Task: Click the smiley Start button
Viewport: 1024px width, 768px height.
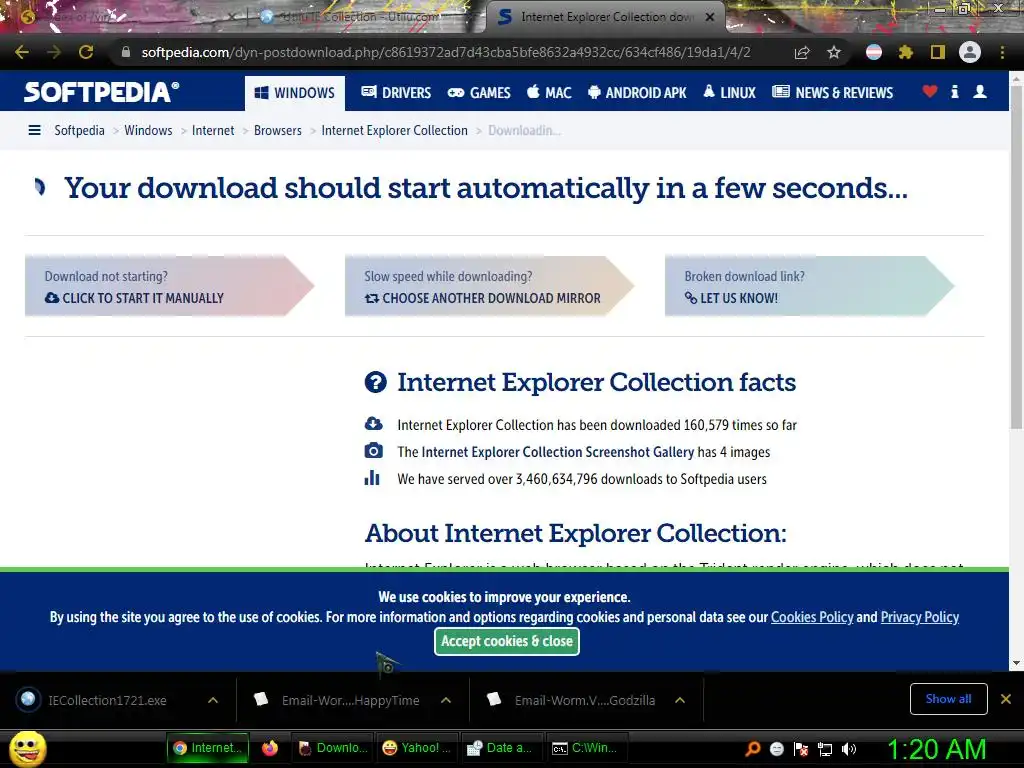Action: (x=27, y=748)
